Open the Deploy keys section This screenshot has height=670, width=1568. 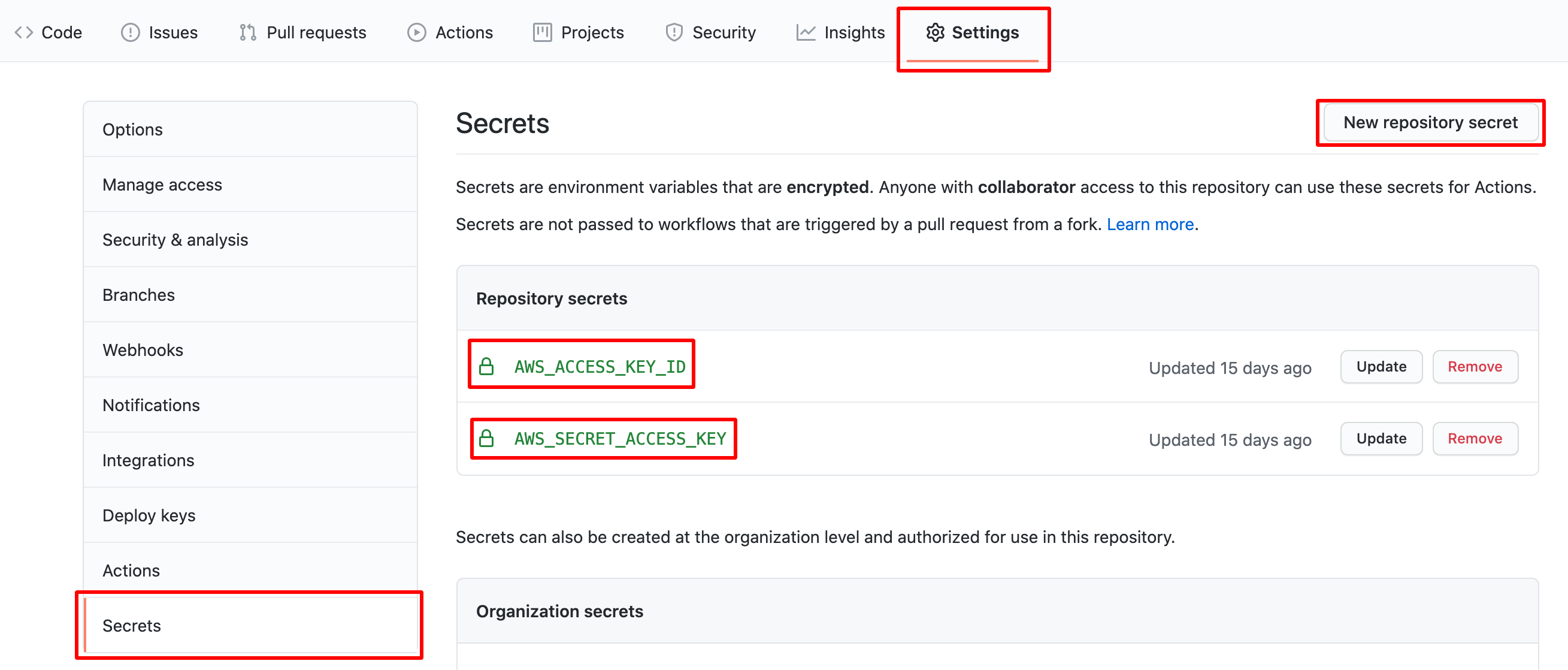coord(149,515)
